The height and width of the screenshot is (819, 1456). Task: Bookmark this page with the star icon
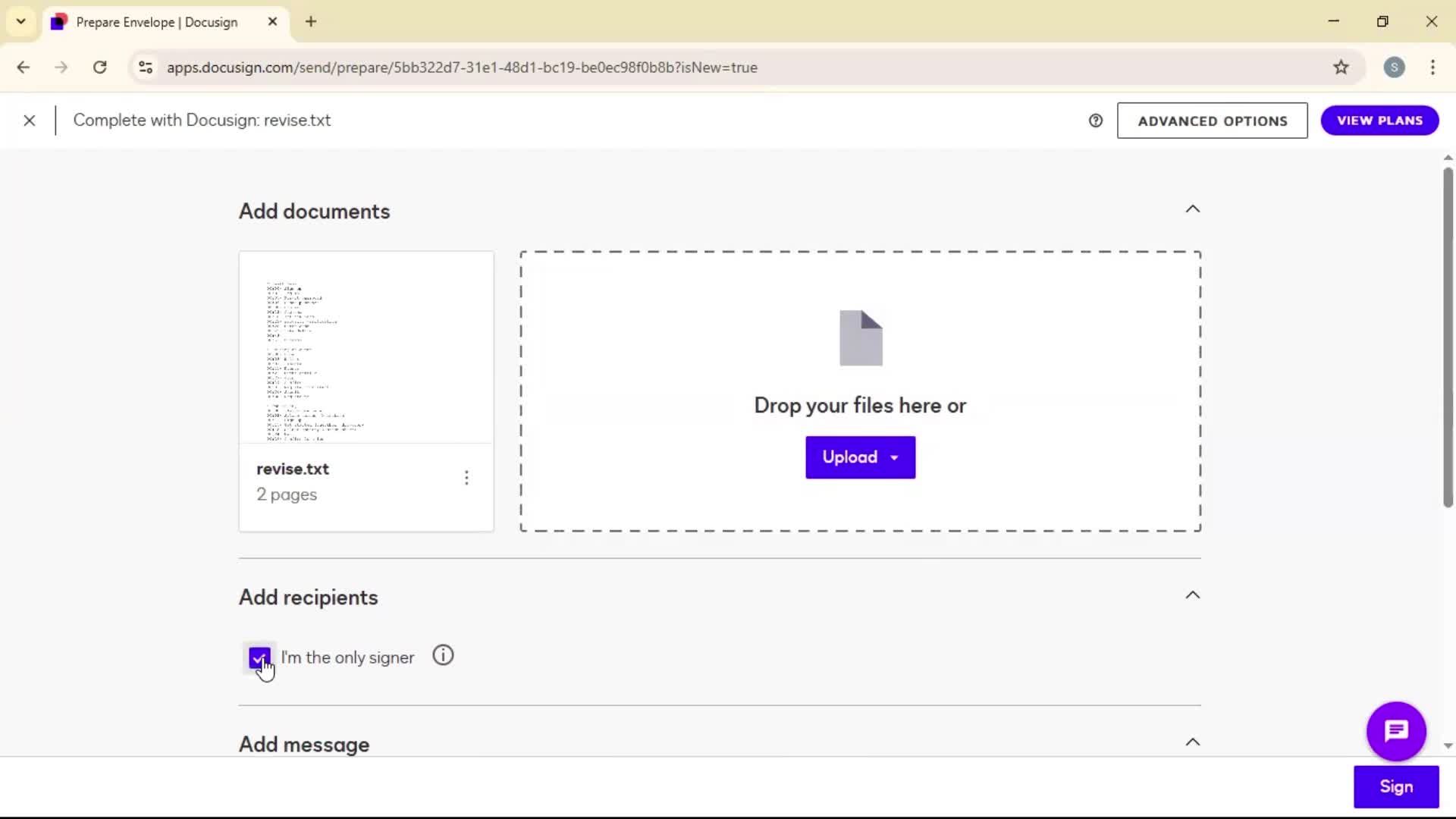pyautogui.click(x=1341, y=67)
